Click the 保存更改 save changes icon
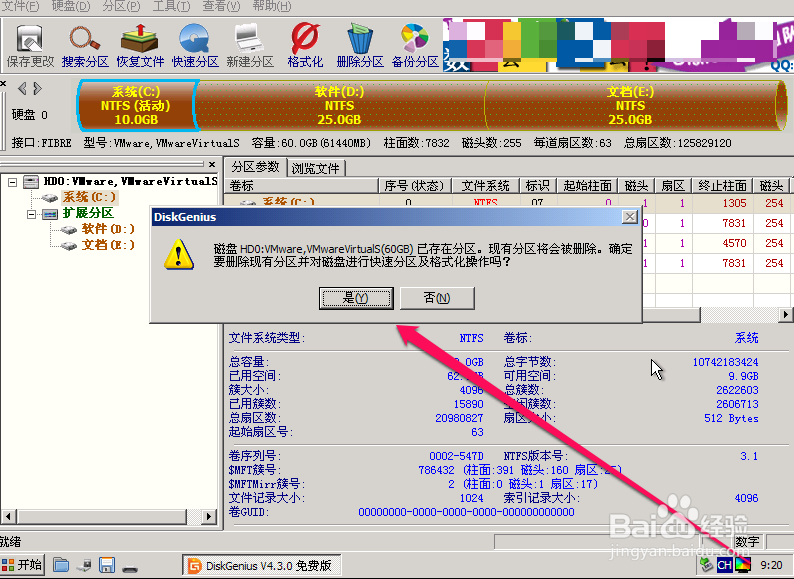 pyautogui.click(x=30, y=45)
